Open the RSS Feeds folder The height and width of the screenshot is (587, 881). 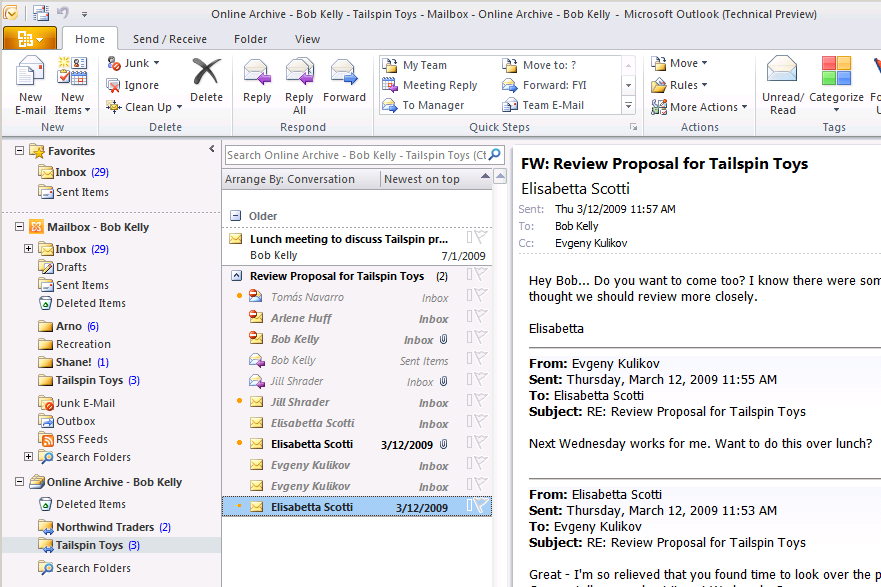(x=73, y=439)
